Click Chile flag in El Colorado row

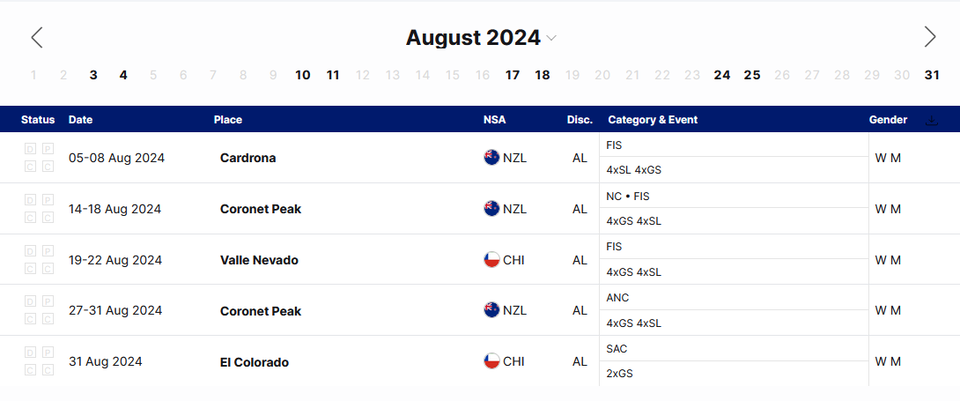pyautogui.click(x=491, y=362)
